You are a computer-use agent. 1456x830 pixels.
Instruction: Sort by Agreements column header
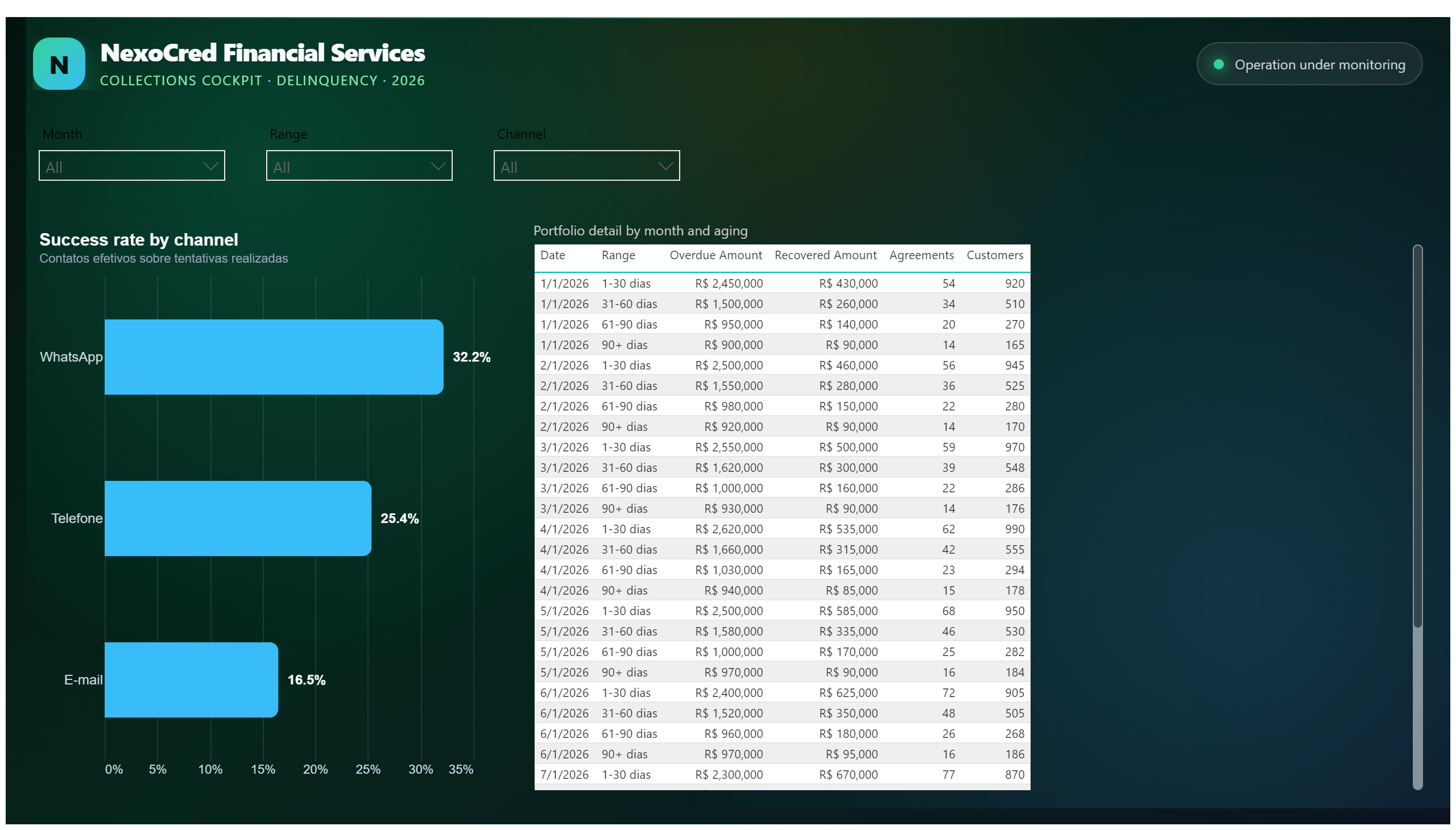[x=921, y=255]
